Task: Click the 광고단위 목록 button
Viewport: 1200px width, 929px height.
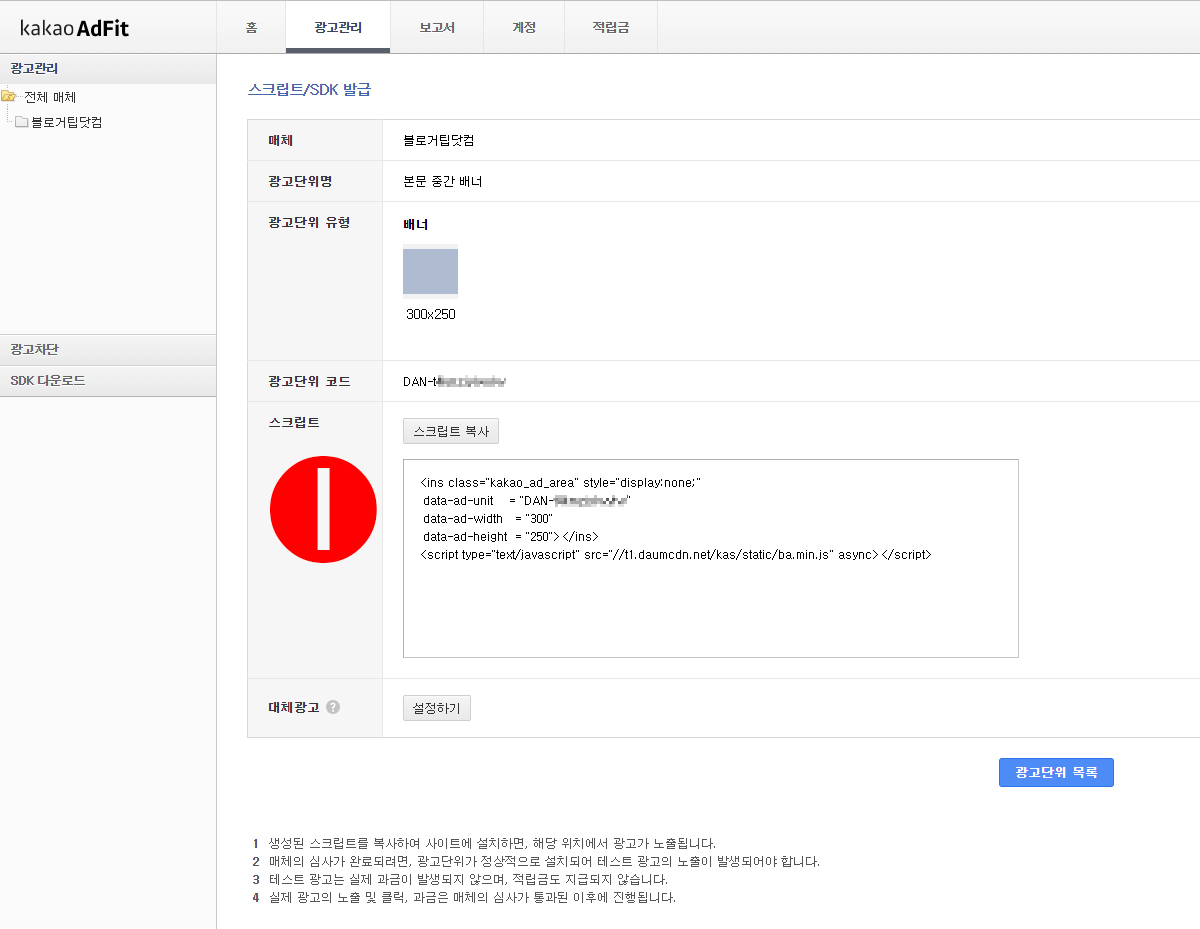Action: click(x=1056, y=773)
